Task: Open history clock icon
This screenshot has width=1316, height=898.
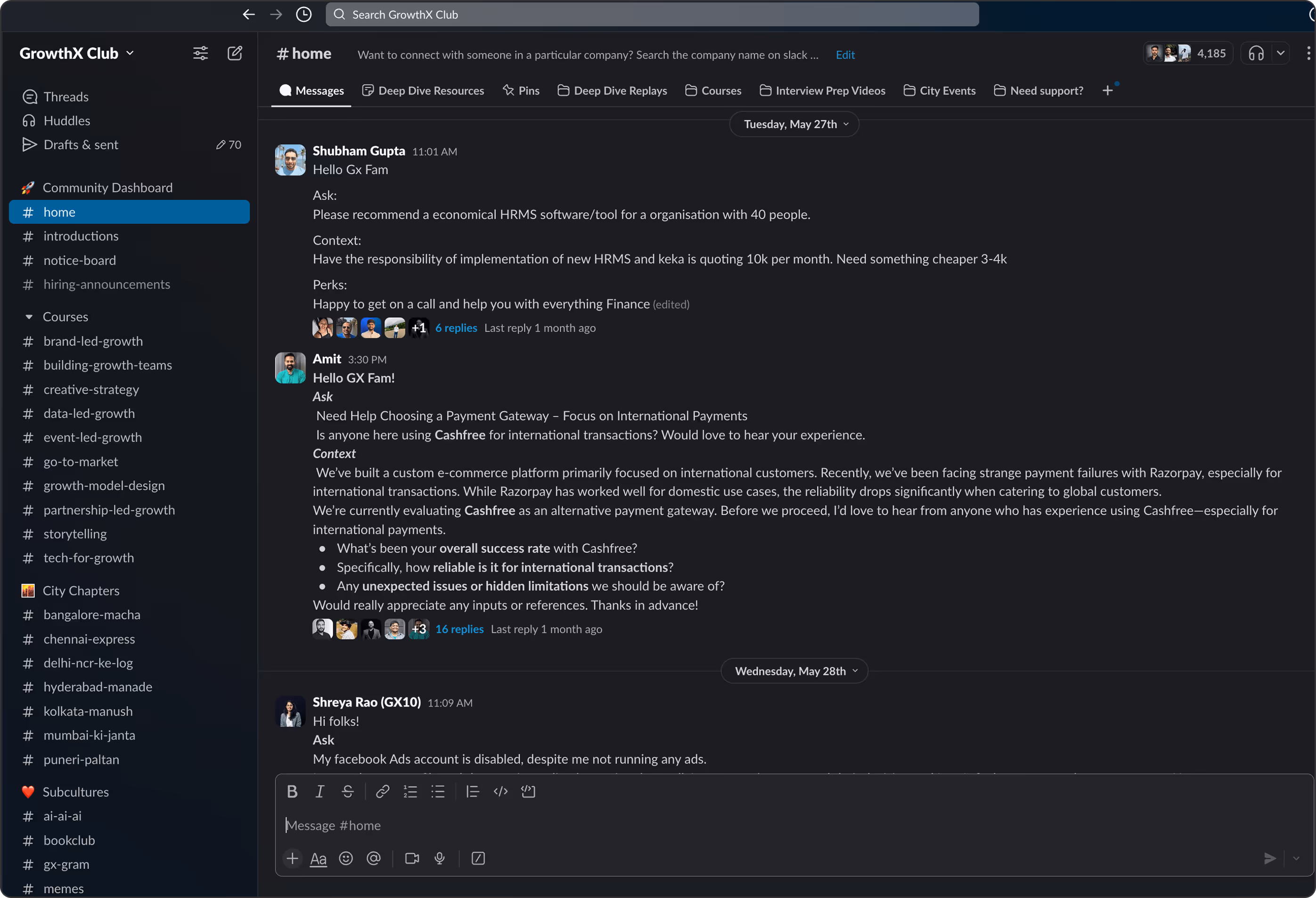Action: pos(303,15)
